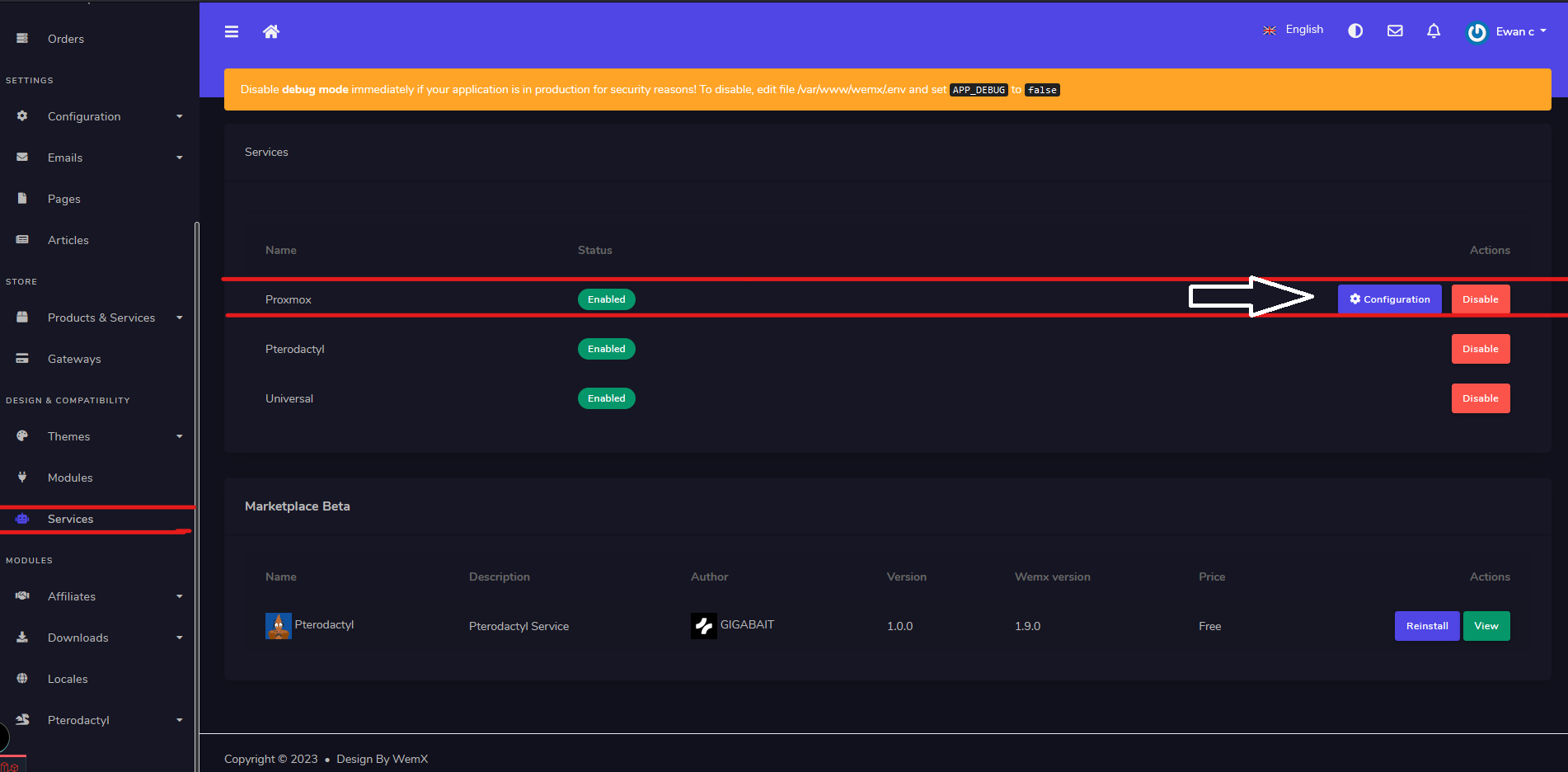Open Proxmox Configuration button
Image resolution: width=1568 pixels, height=772 pixels.
coord(1389,299)
